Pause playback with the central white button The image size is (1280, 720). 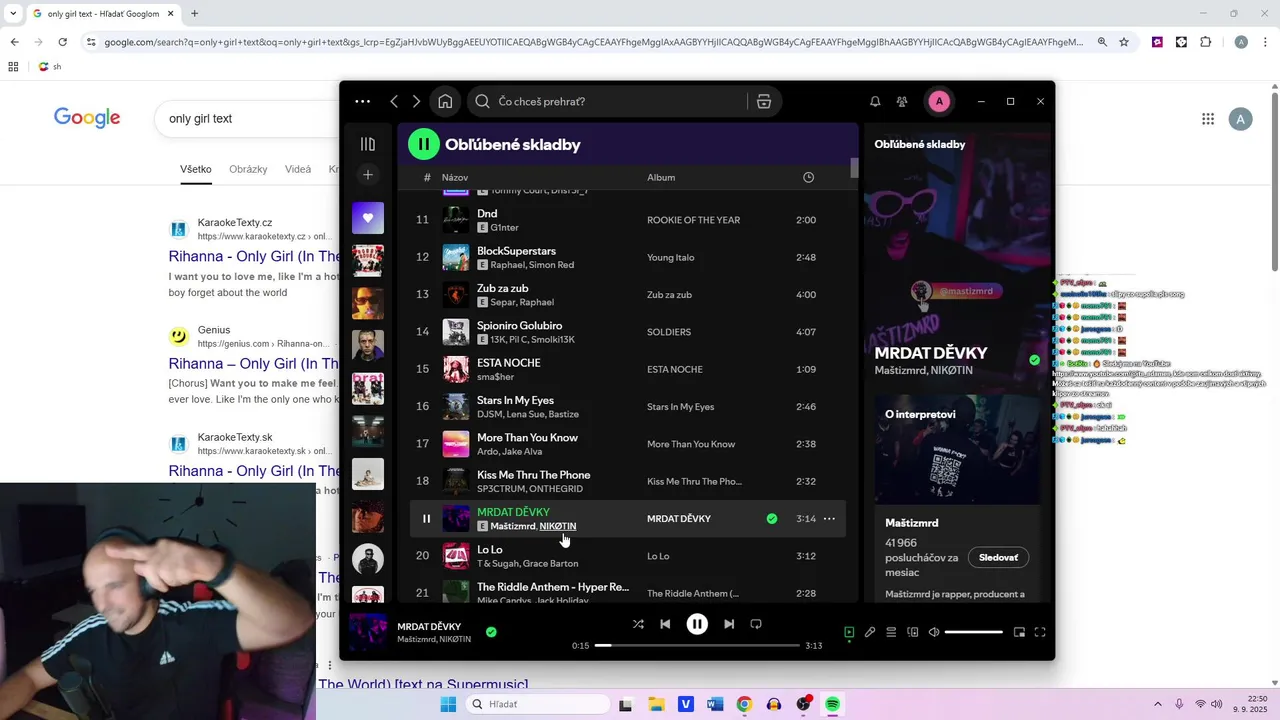point(697,624)
